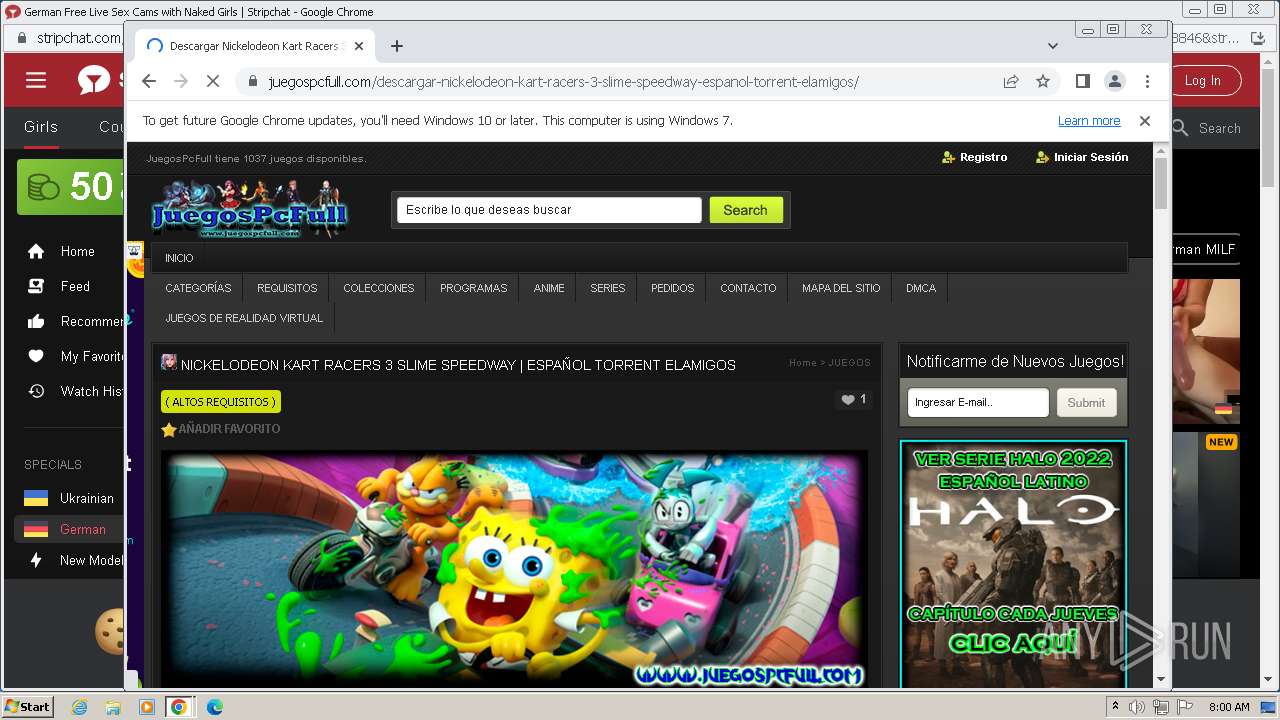Open ANIME menu item
The width and height of the screenshot is (1280, 720).
549,288
